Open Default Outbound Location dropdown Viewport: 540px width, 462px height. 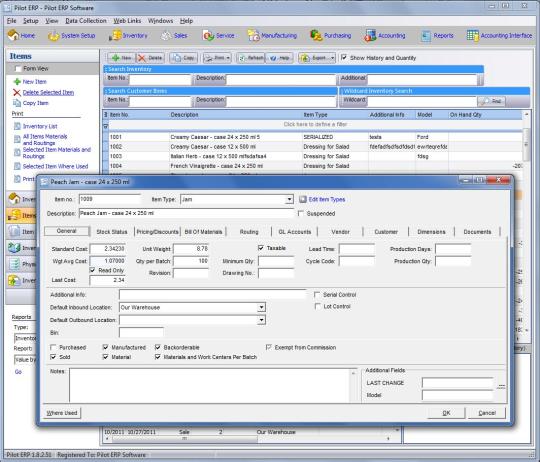tap(261, 320)
